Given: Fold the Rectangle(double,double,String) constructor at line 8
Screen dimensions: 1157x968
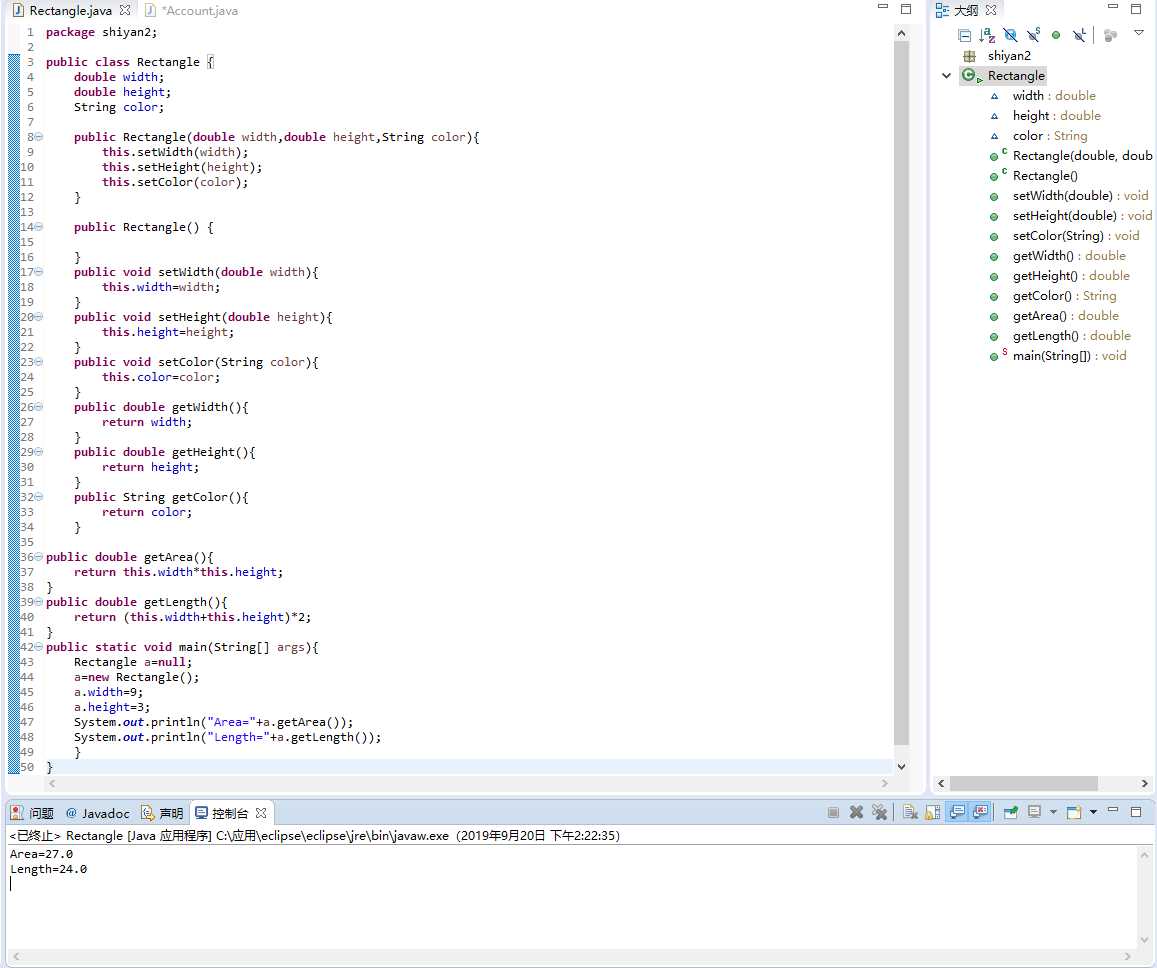Looking at the screenshot, I should pos(38,136).
